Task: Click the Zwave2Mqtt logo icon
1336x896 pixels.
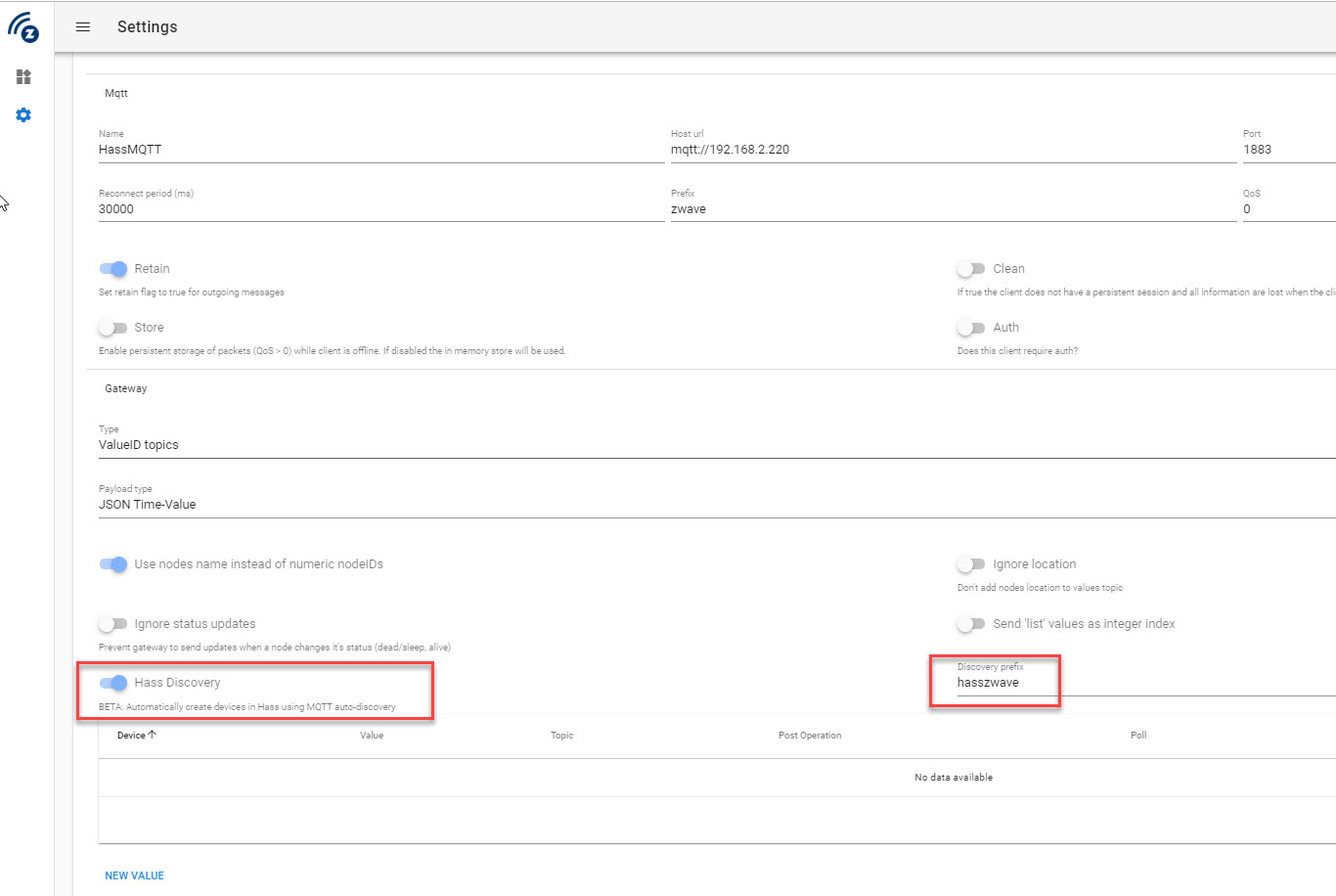Action: pos(22,26)
